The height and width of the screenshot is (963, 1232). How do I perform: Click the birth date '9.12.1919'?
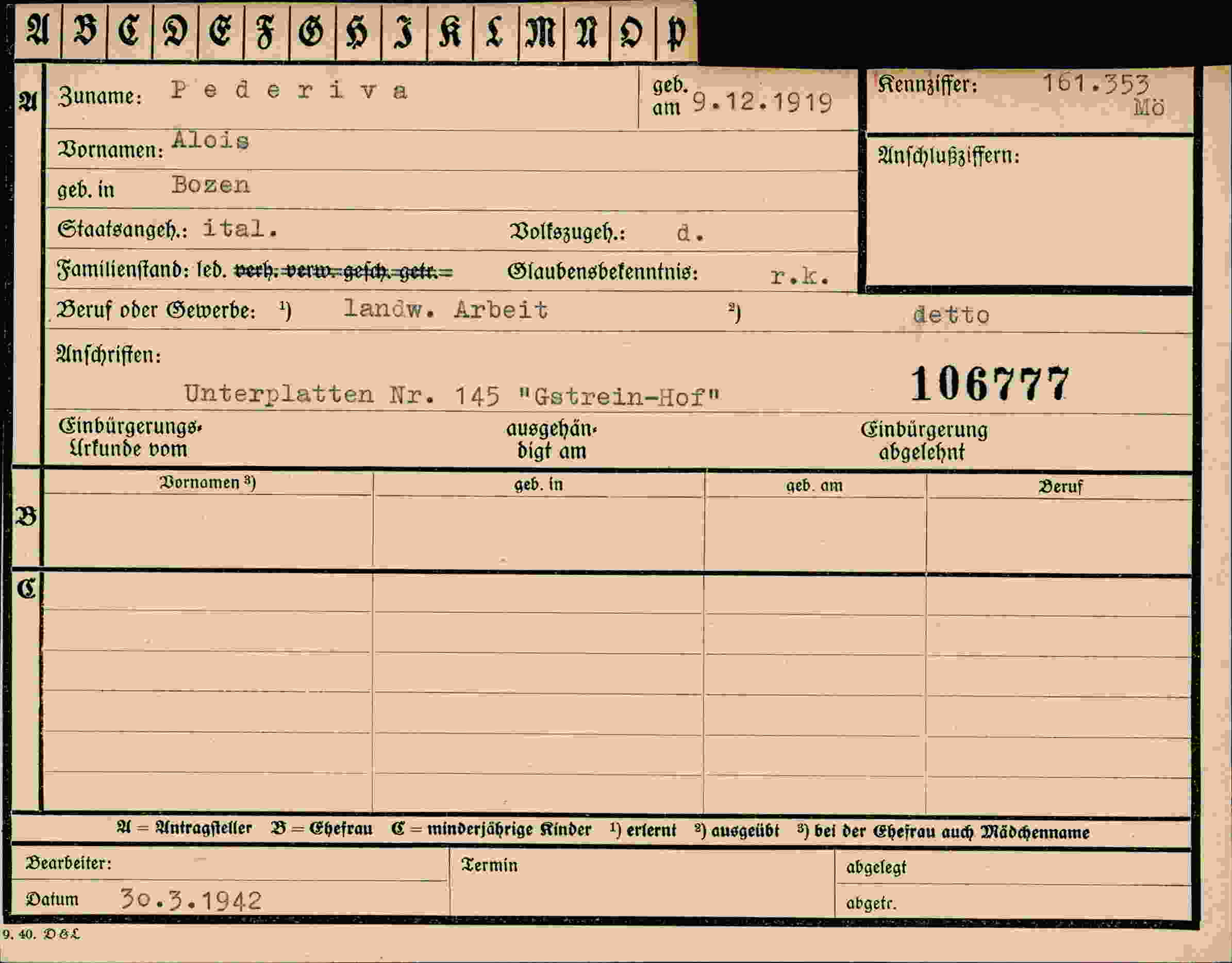pos(762,103)
